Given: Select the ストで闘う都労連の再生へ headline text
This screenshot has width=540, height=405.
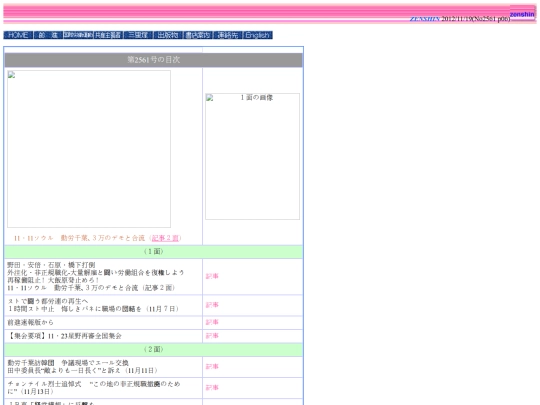Looking at the screenshot, I should tap(48, 301).
